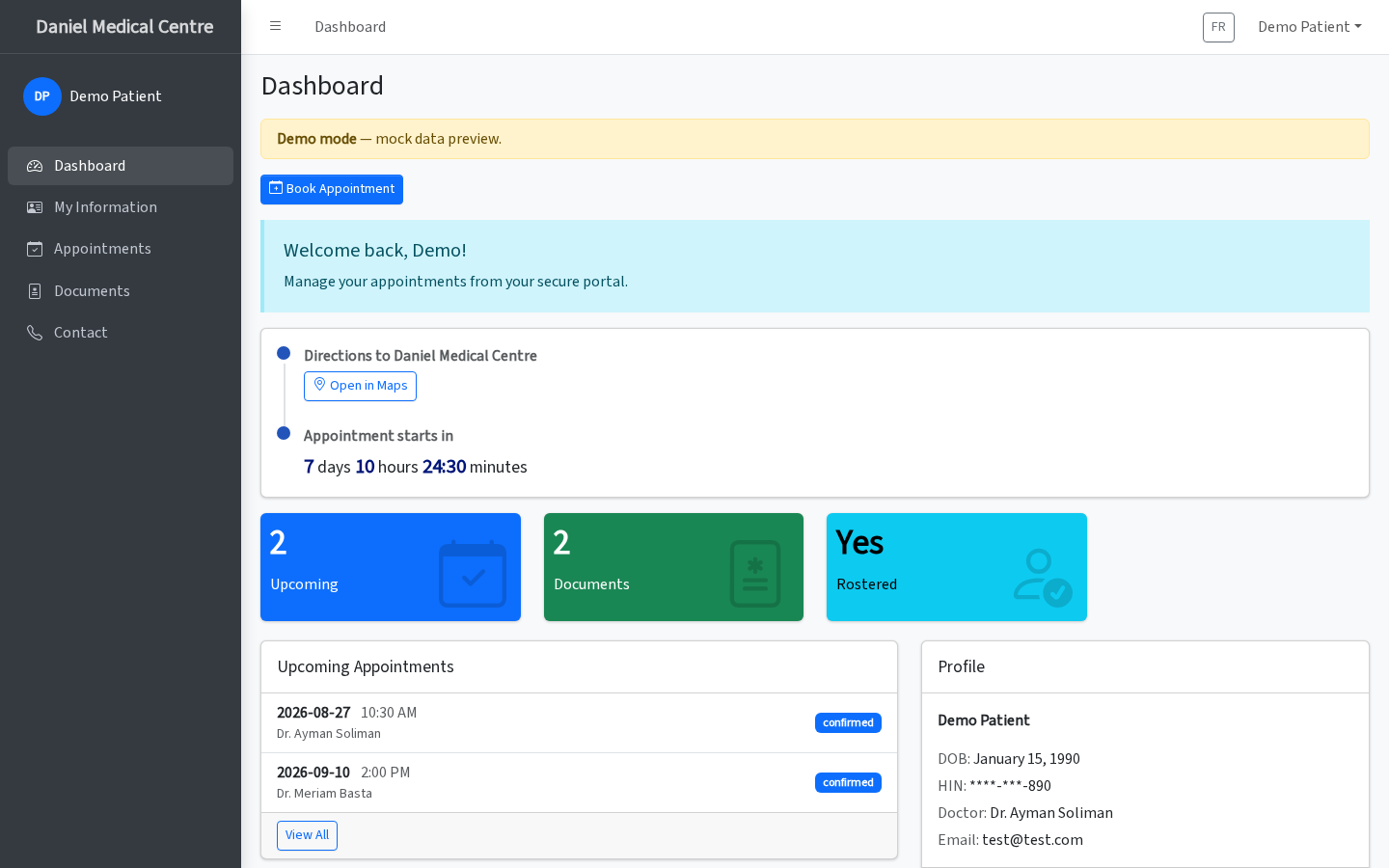The width and height of the screenshot is (1389, 868).
Task: Select the 2026-09-10 appointment date
Action: pyautogui.click(x=313, y=773)
